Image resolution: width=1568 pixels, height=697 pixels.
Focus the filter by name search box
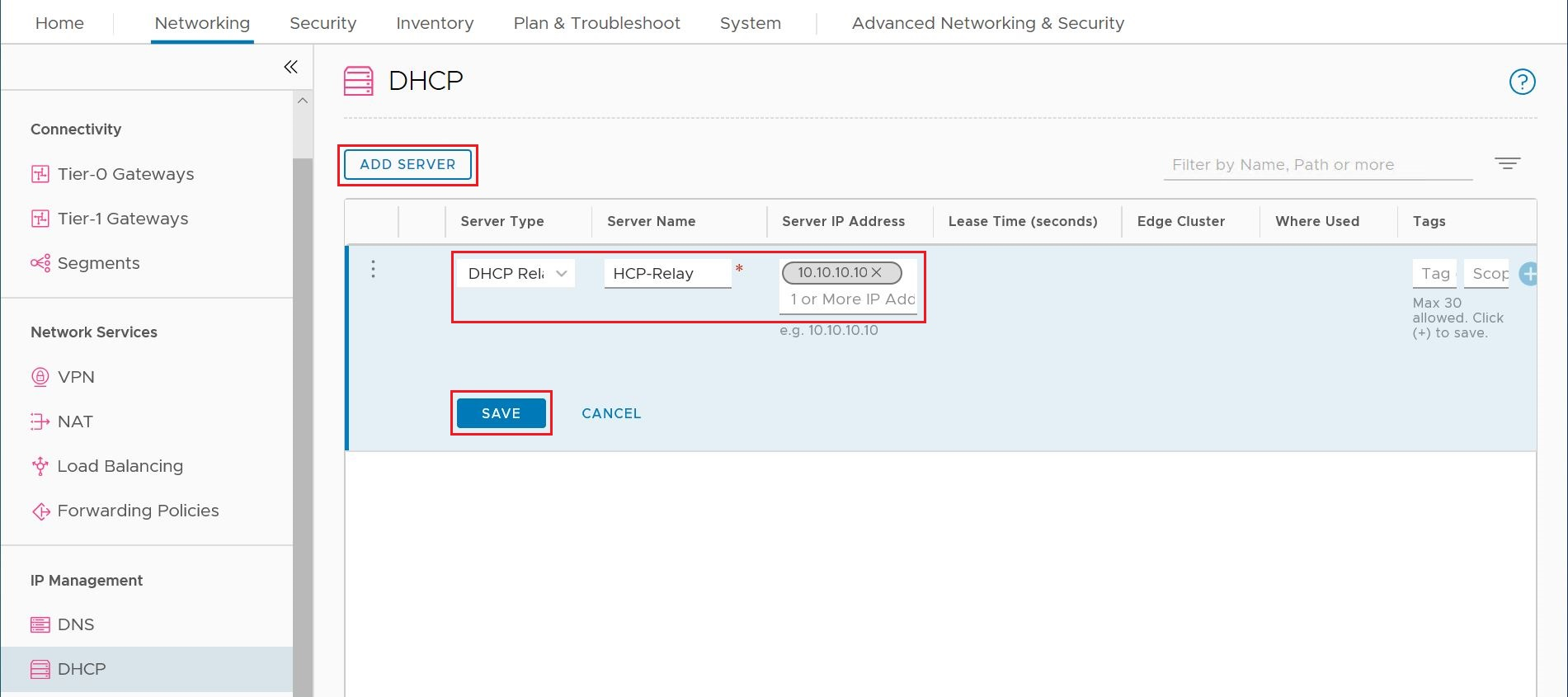[x=1316, y=165]
